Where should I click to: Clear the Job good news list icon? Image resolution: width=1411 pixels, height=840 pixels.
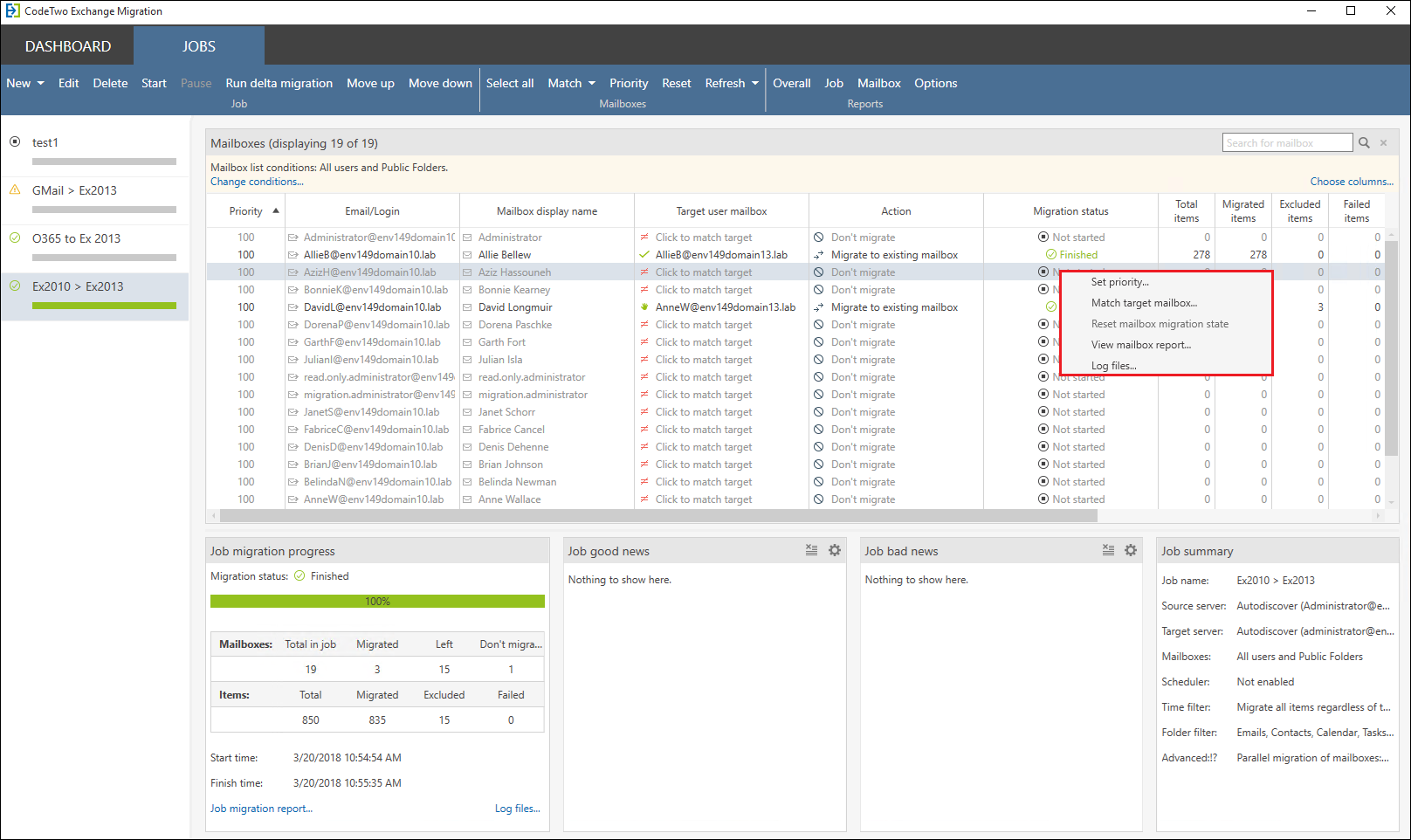click(811, 550)
